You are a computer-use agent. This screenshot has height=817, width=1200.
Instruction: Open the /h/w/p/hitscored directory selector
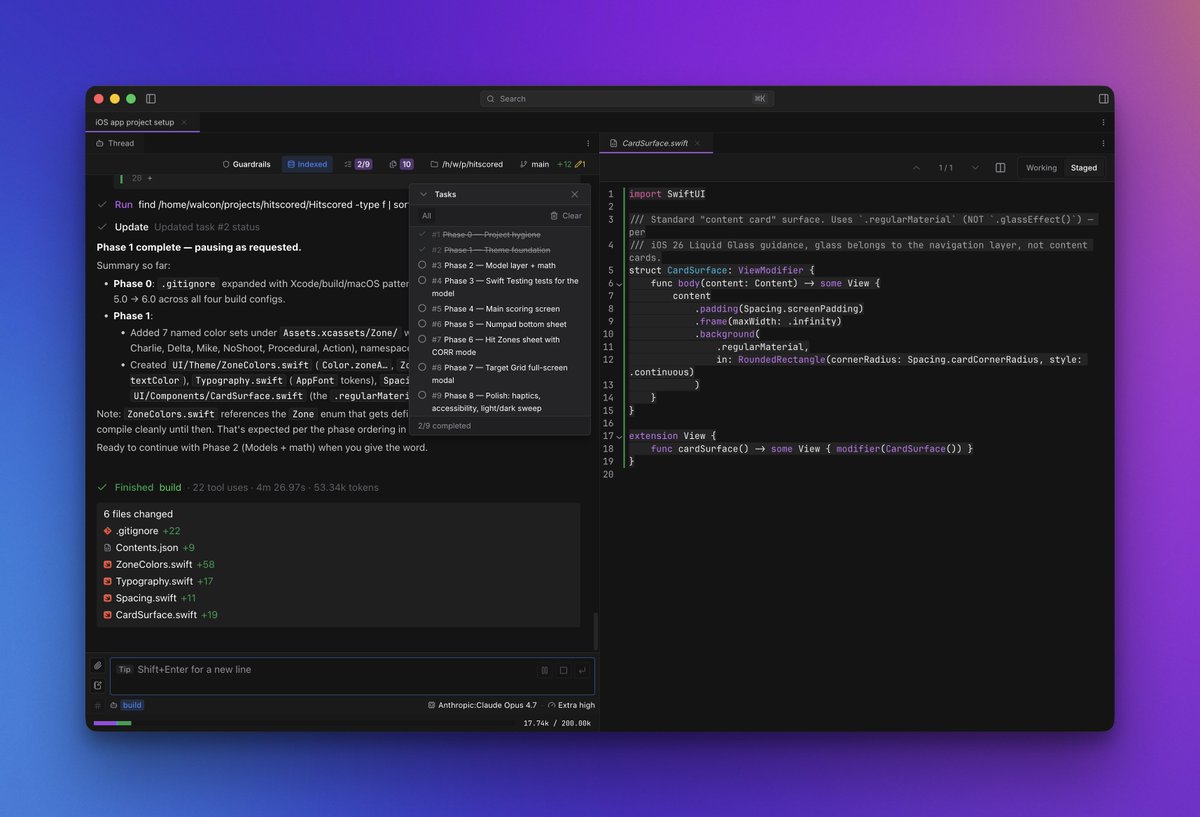coord(466,164)
